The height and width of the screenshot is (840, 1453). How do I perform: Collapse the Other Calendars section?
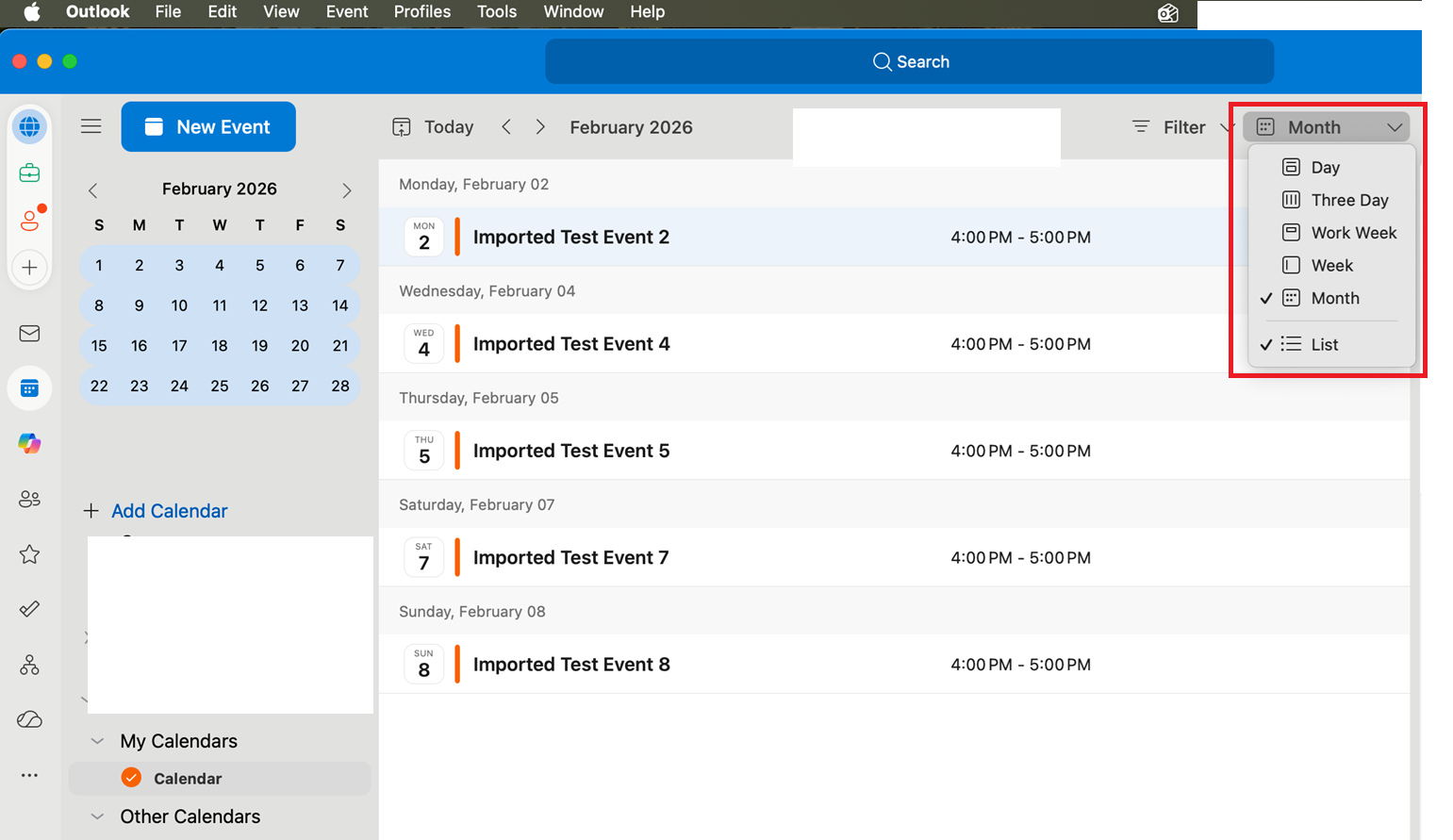[97, 816]
